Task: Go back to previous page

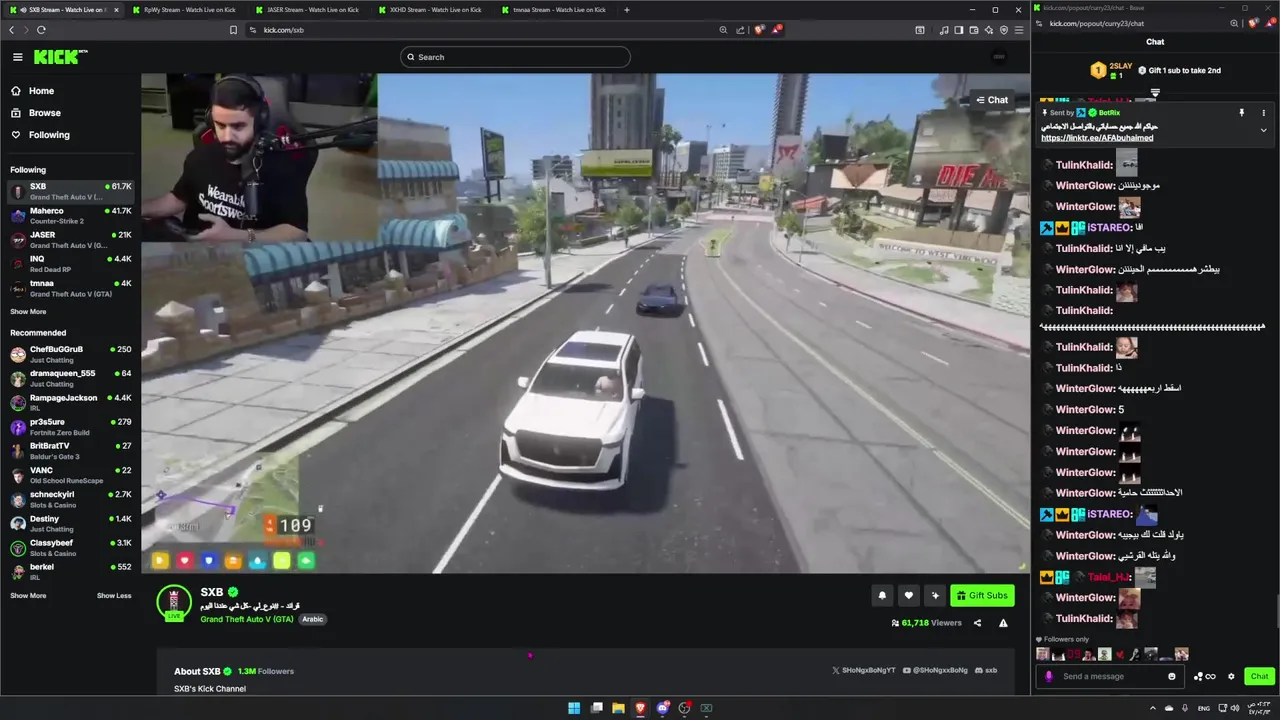Action: tap(12, 30)
